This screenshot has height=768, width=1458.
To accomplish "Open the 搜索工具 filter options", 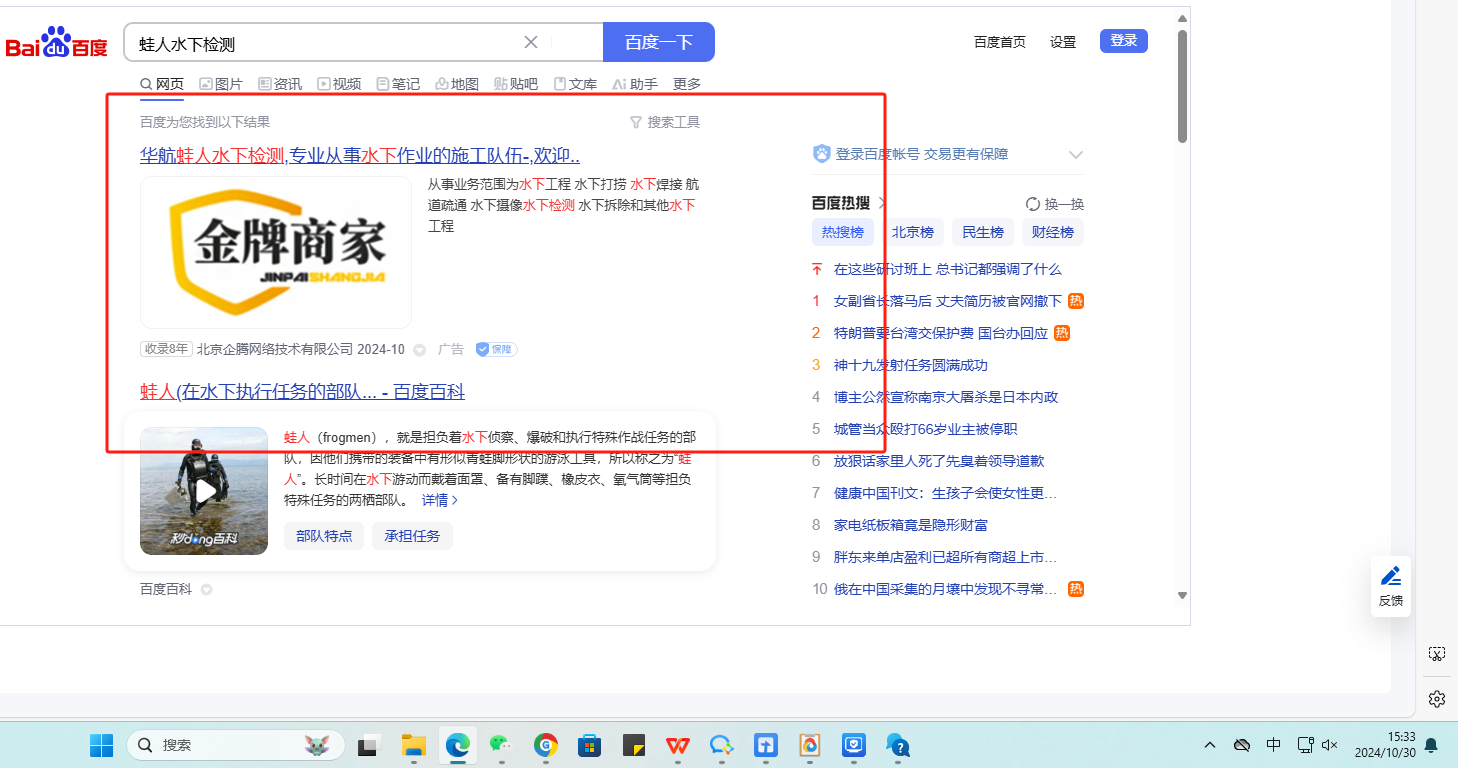I will [x=664, y=122].
